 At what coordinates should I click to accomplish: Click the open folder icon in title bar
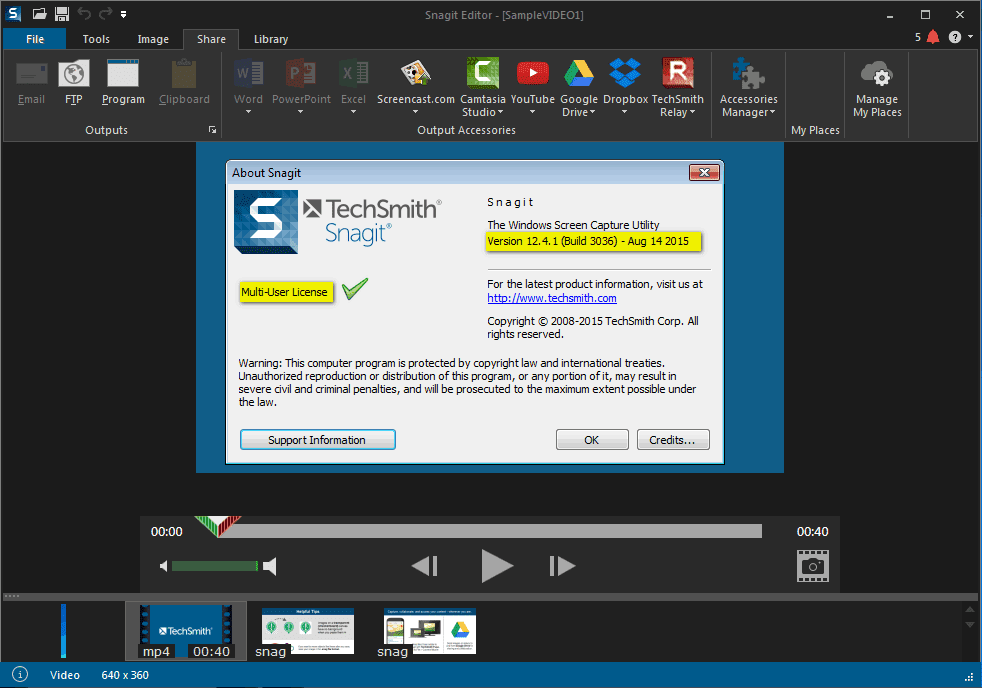(39, 14)
